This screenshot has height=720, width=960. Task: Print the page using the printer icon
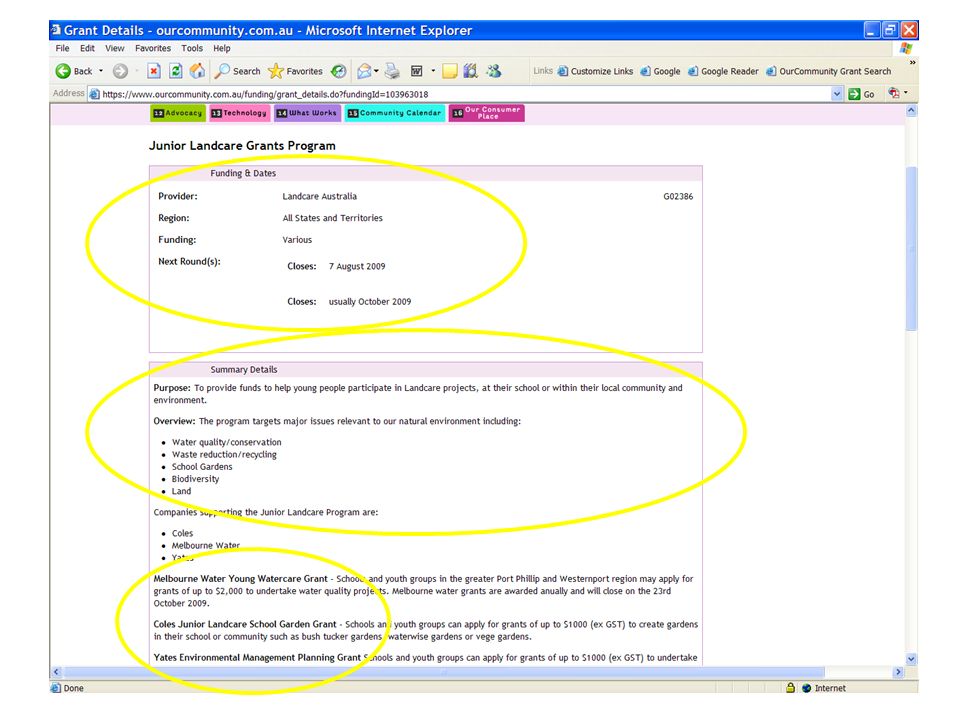coord(392,71)
